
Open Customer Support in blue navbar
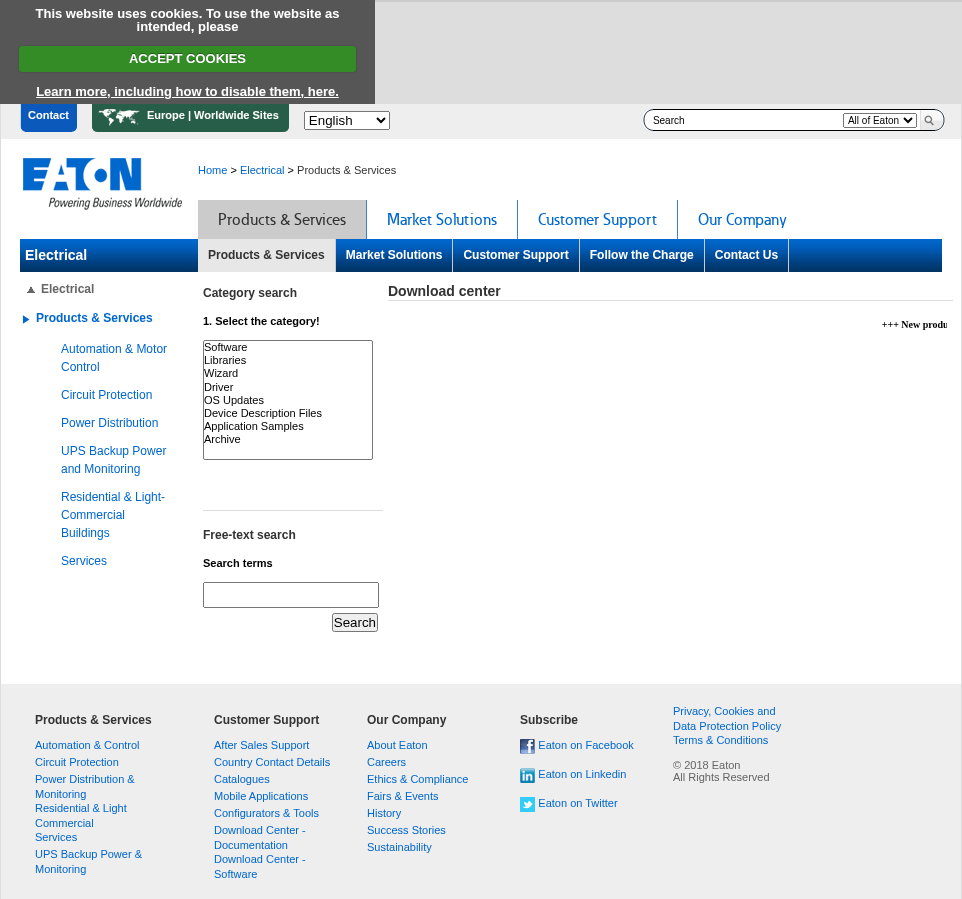[516, 255]
